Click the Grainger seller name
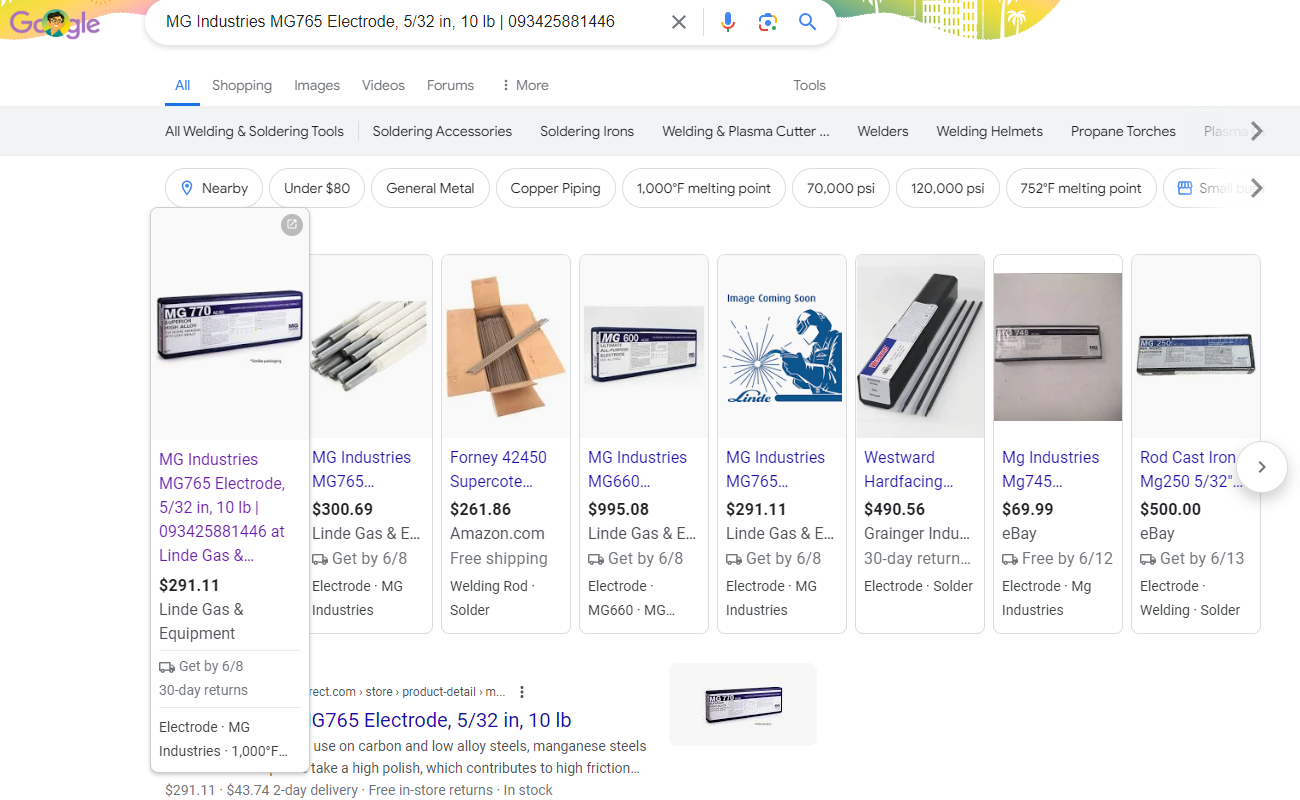This screenshot has height=800, width=1300. pos(917,534)
